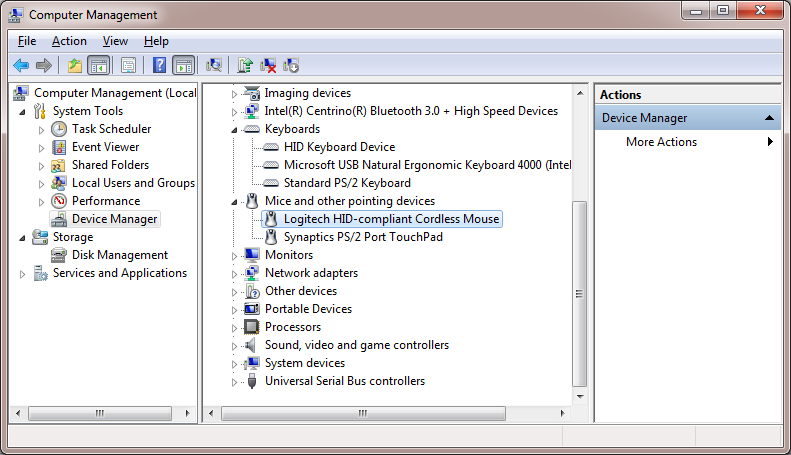
Task: Collapse the Storage tree node
Action: pyautogui.click(x=22, y=238)
